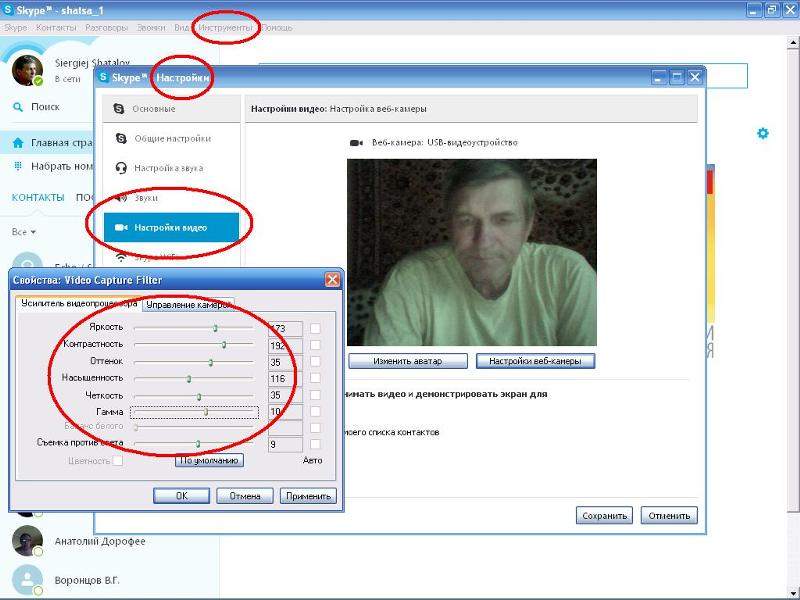Switch to Управление камерой tab

188,305
